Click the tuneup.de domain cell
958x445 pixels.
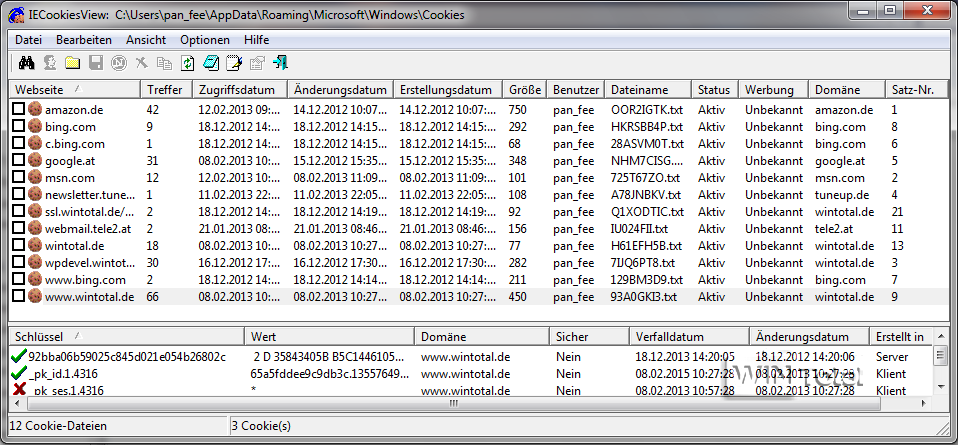pos(840,195)
